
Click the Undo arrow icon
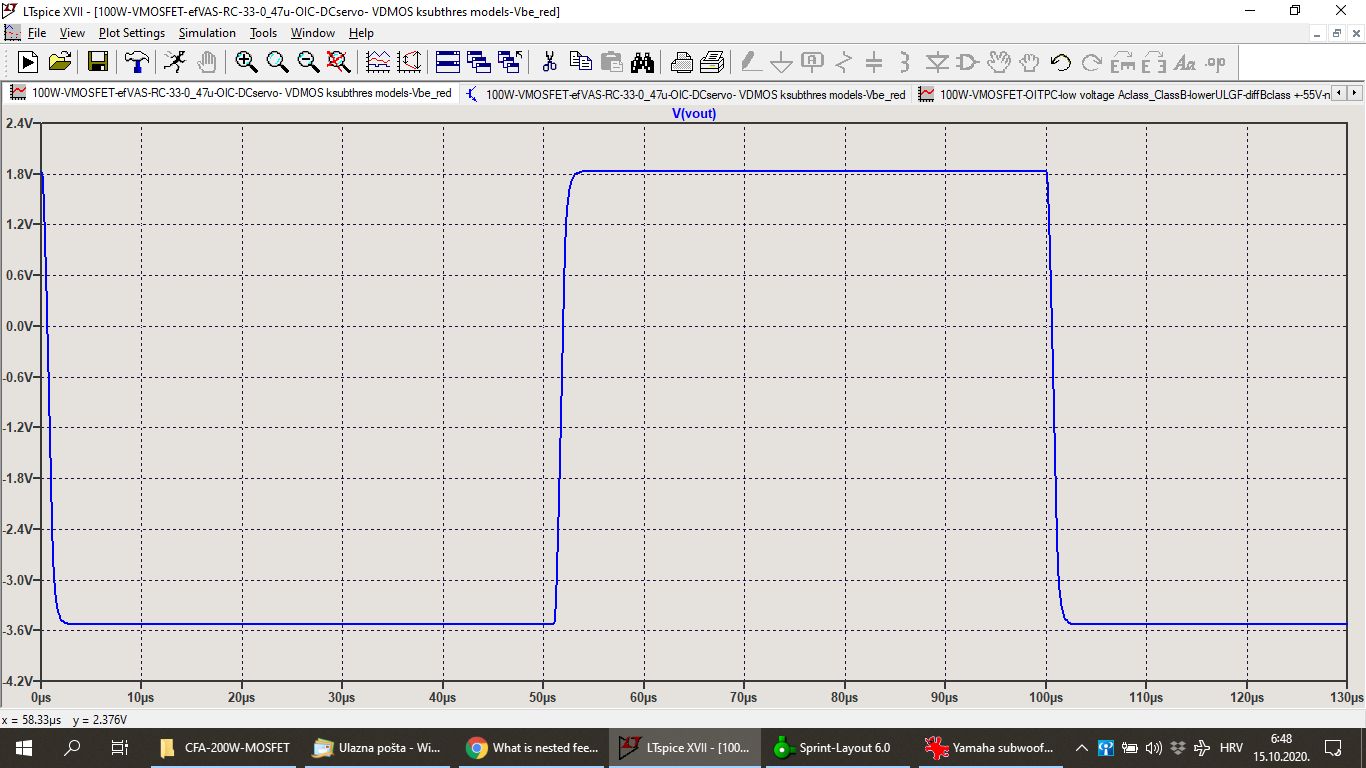tap(1060, 62)
